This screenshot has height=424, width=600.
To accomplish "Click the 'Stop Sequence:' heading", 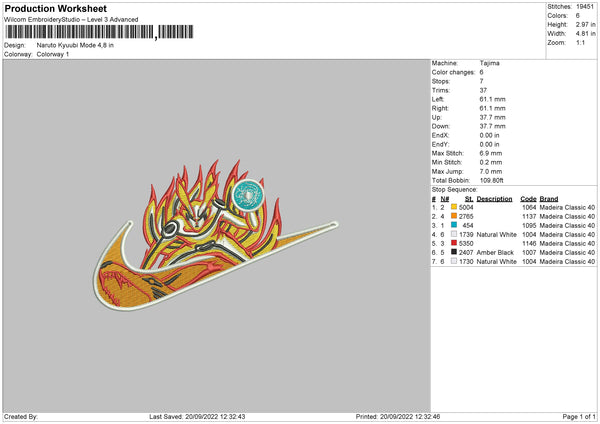I will [455, 190].
